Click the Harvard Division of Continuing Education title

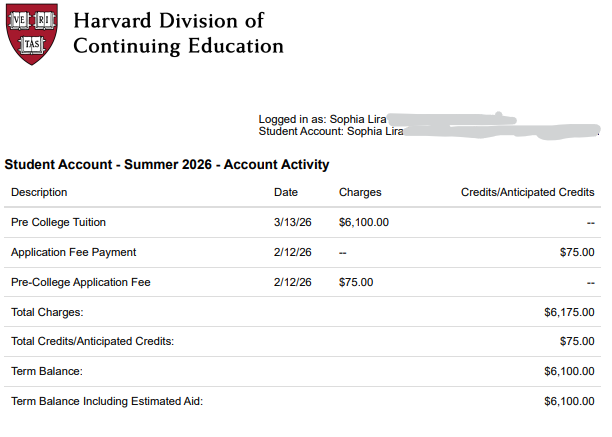click(178, 33)
